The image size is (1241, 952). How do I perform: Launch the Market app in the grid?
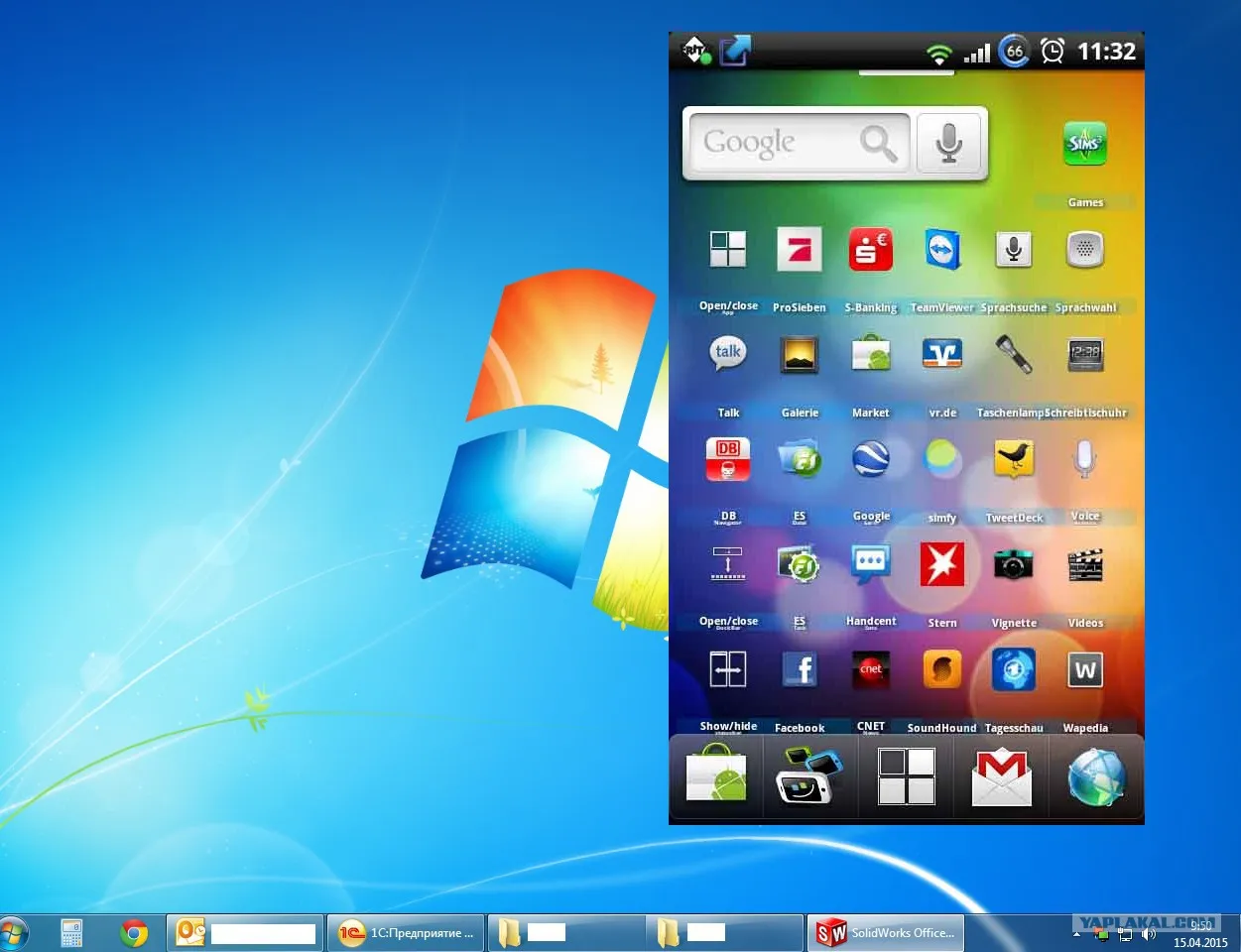pos(871,354)
